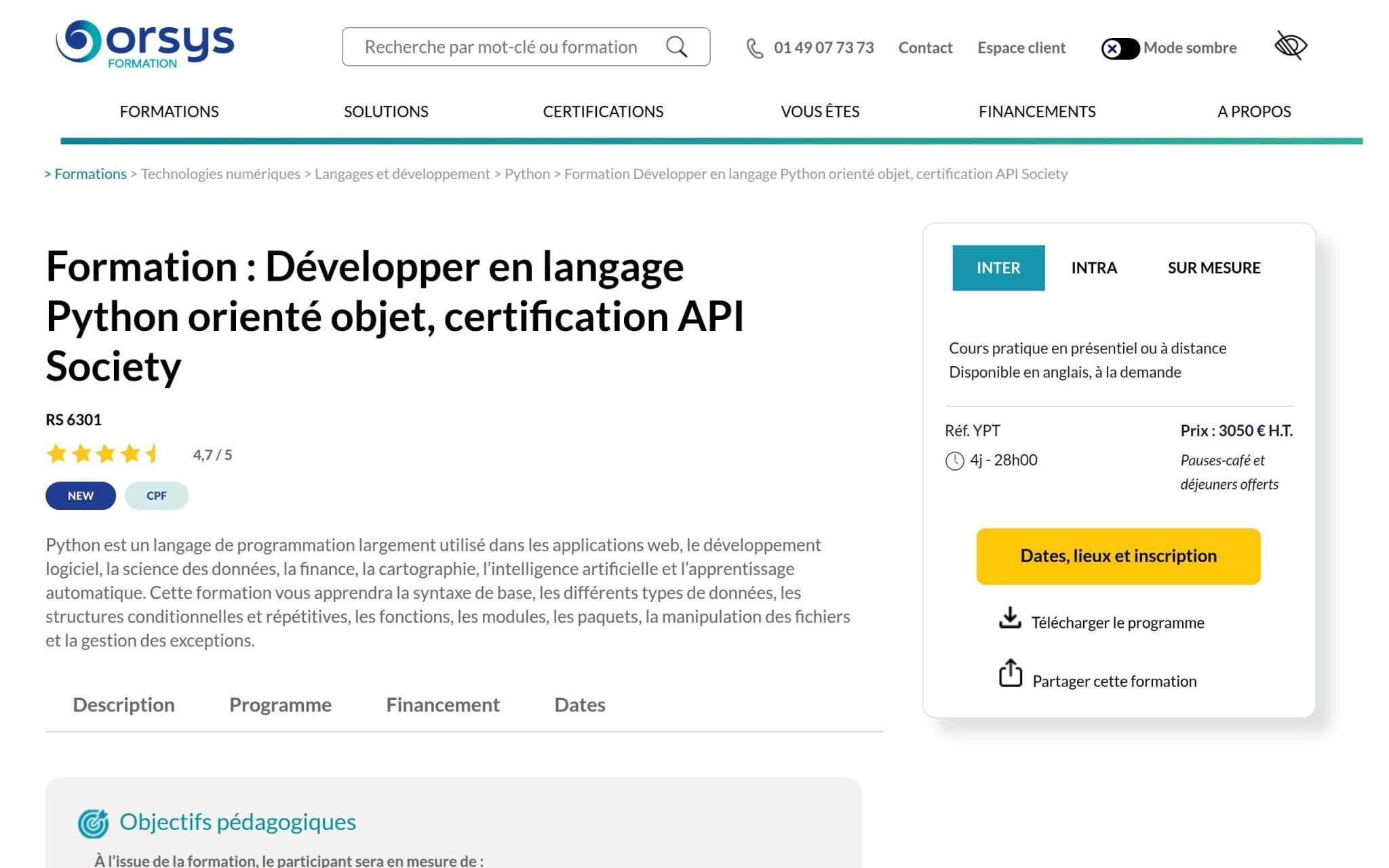Go to Langages et développement breadcrumb
1389x868 pixels.
(x=402, y=174)
